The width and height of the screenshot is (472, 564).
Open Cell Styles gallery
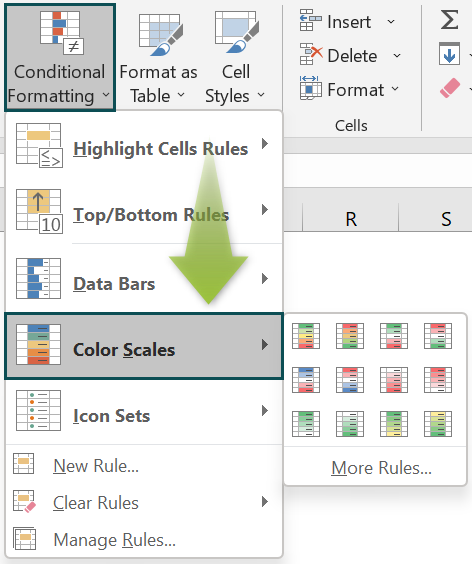click(x=236, y=58)
